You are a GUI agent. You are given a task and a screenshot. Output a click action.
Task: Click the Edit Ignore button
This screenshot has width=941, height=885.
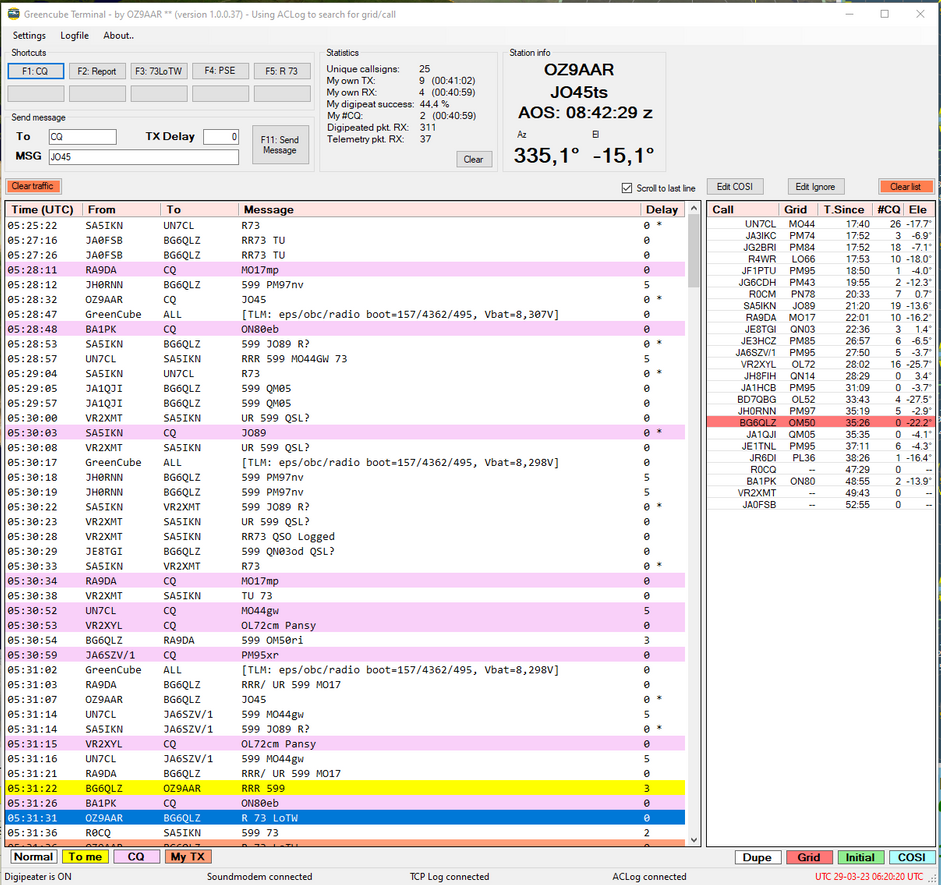[x=816, y=187]
